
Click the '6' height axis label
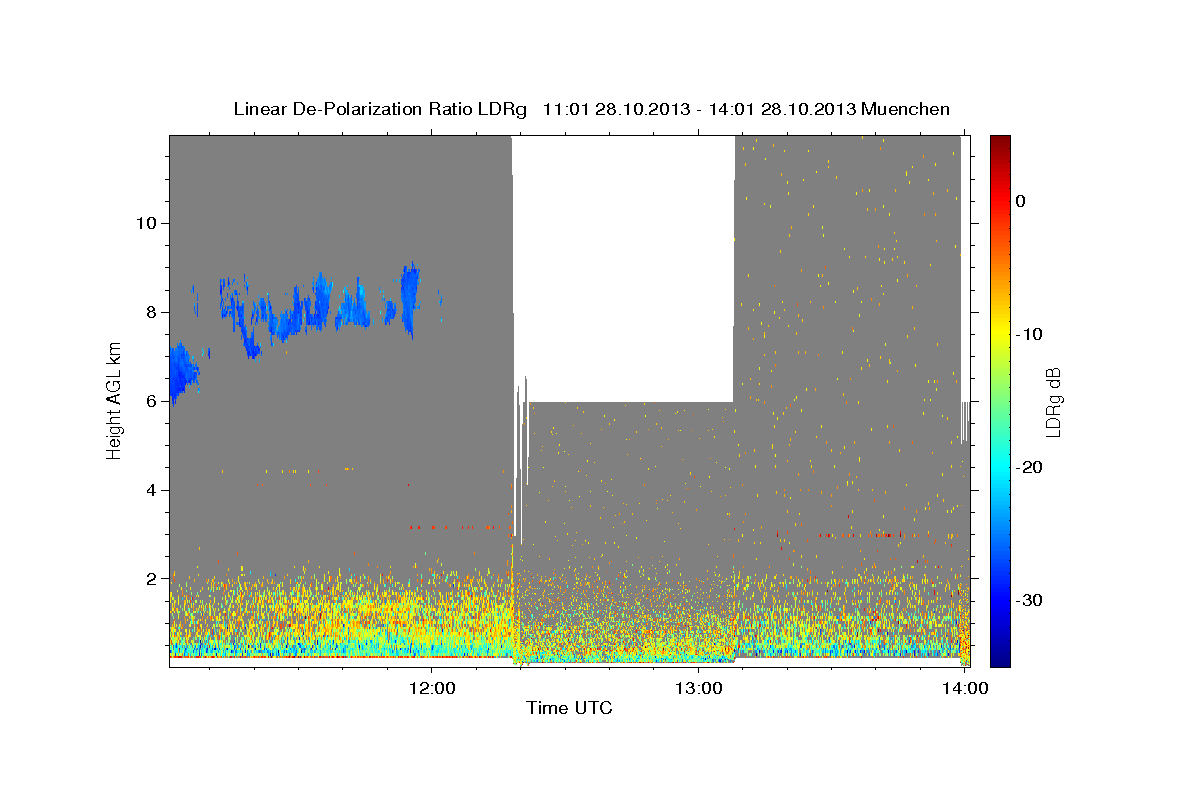coord(149,401)
